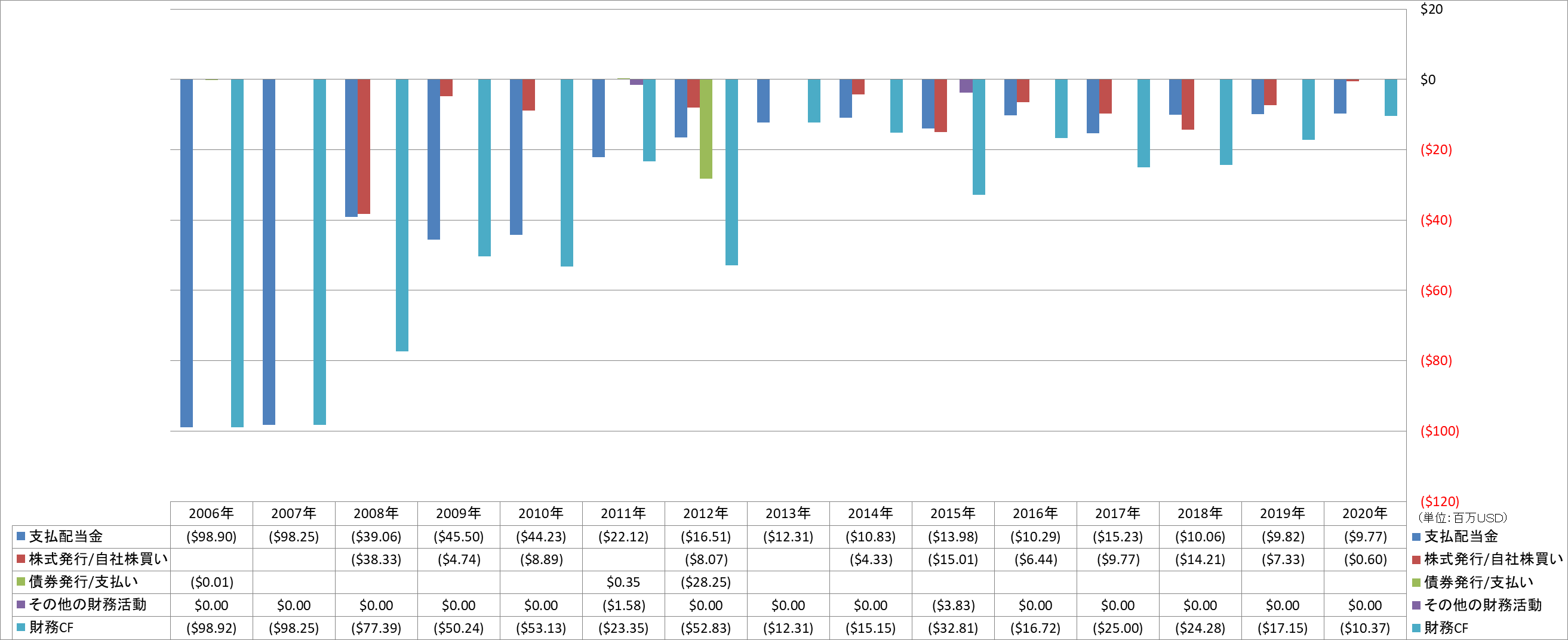
Task: Click the ($15.15) 財務CF value for 2014
Action: tap(871, 628)
